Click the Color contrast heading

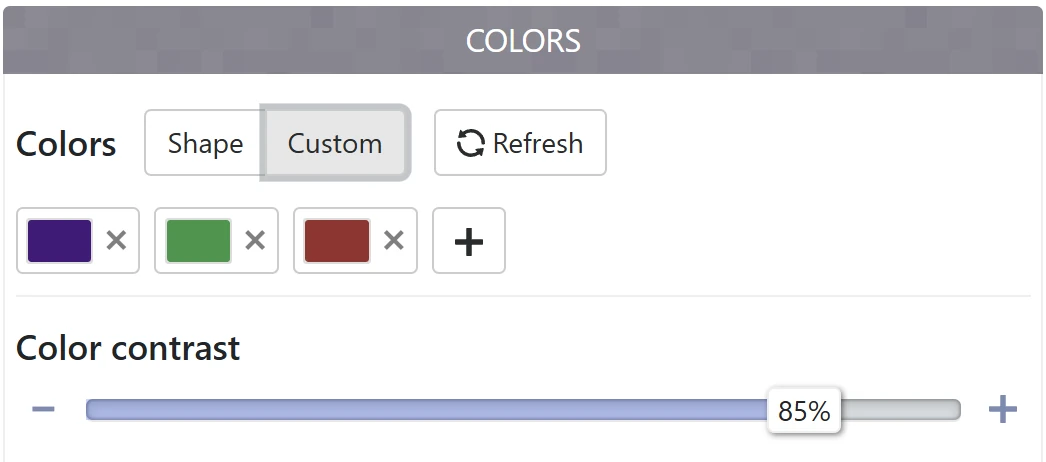[127, 347]
